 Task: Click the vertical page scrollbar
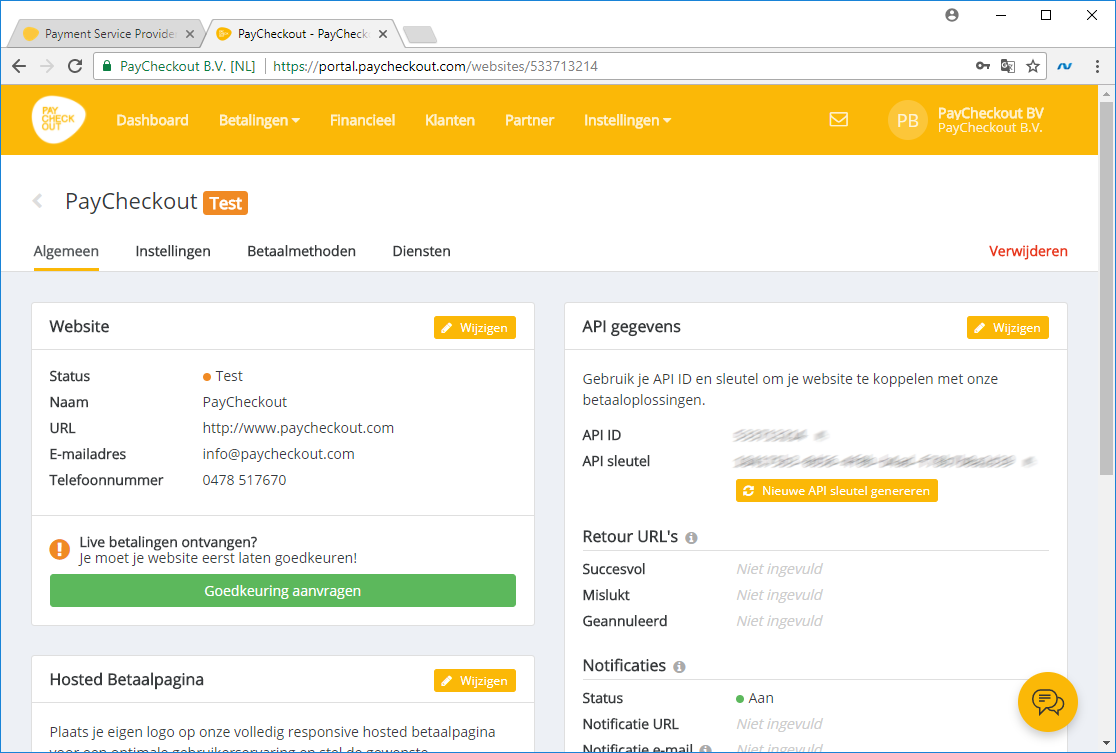[1106, 288]
